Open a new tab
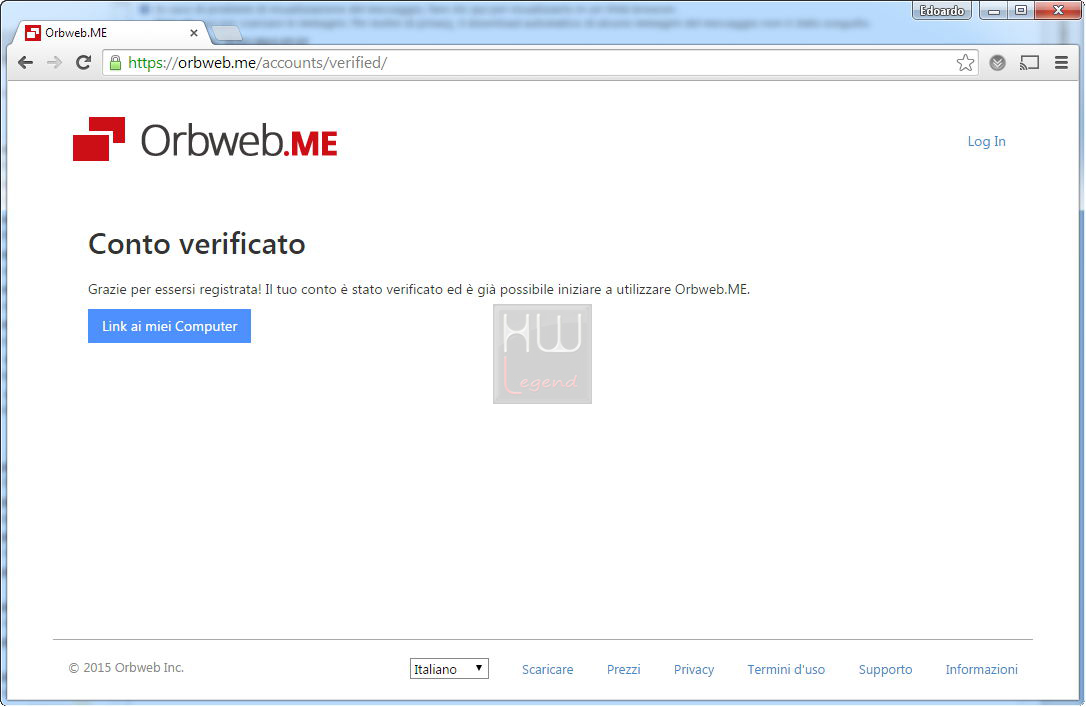The image size is (1086, 707). (x=226, y=33)
